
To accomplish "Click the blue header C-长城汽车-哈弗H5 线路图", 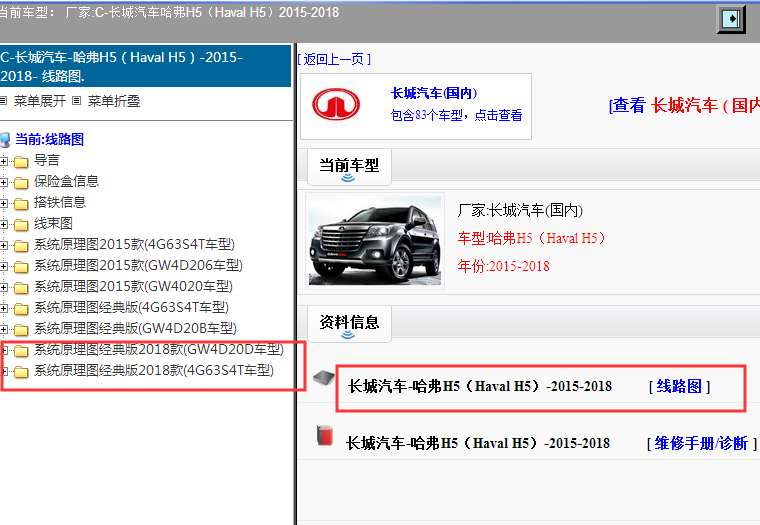I will click(145, 66).
